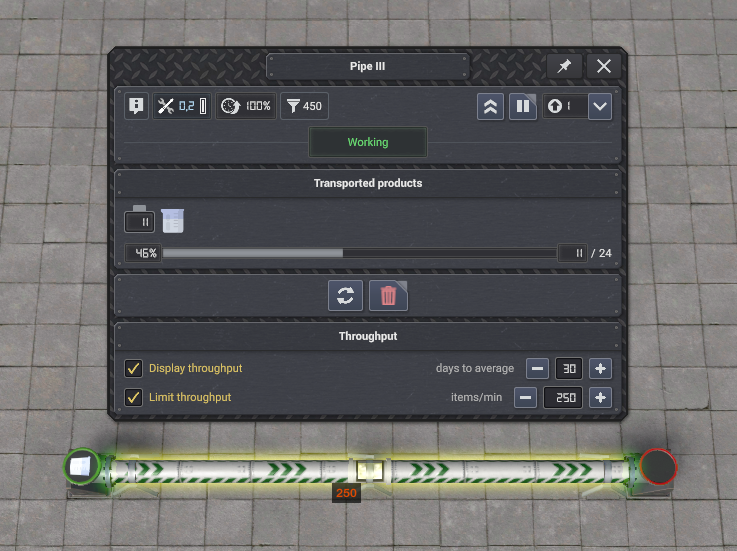This screenshot has height=551, width=737.
Task: Click the priority up-arrow indicator
Action: tap(565, 106)
